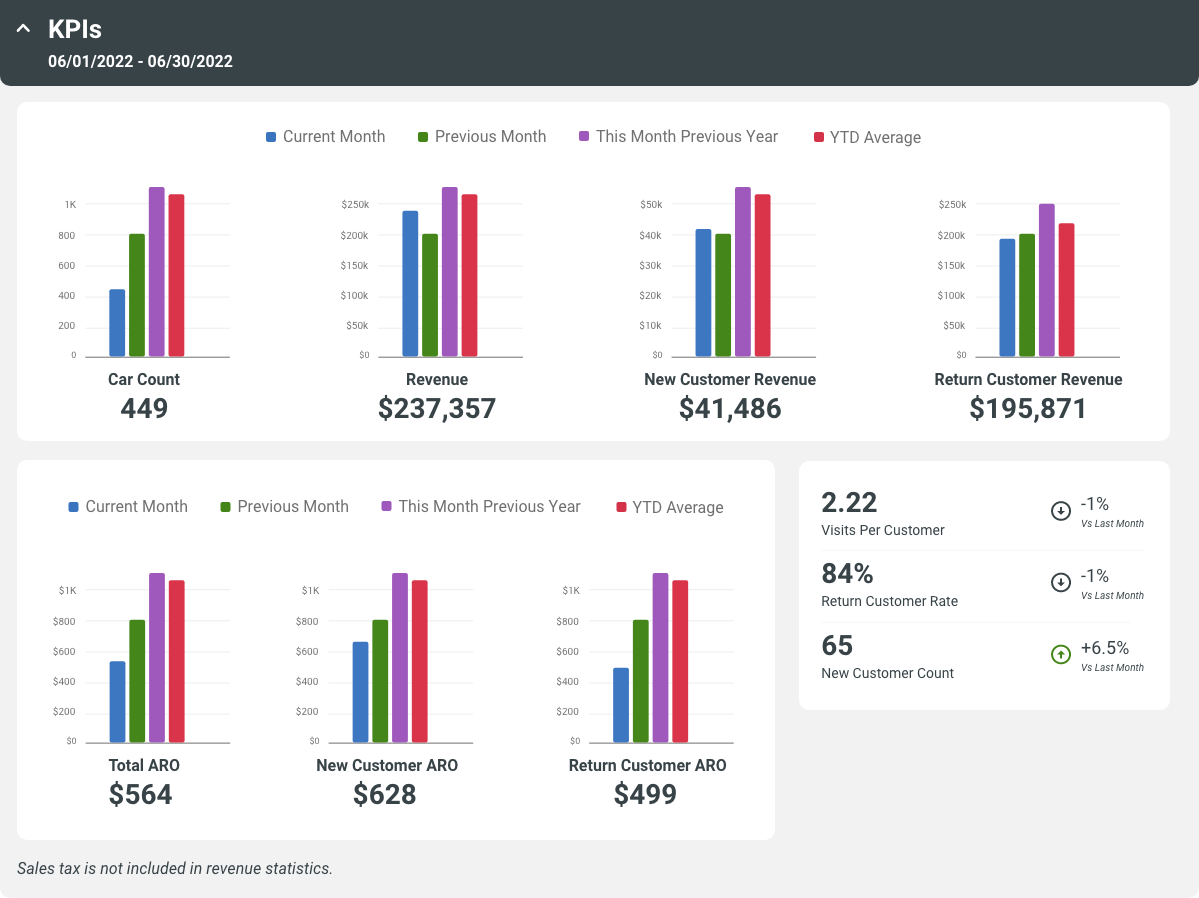The width and height of the screenshot is (1199, 898).
Task: Click the sales tax disclaimer note
Action: [175, 868]
